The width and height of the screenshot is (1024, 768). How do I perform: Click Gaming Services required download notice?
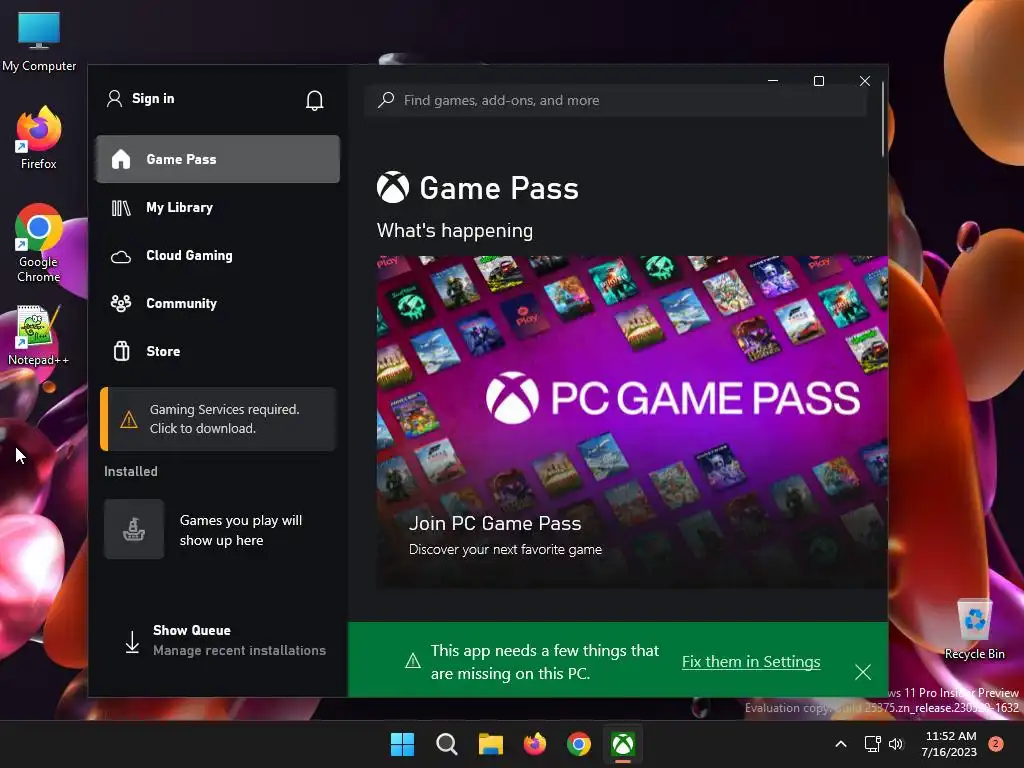tap(218, 419)
